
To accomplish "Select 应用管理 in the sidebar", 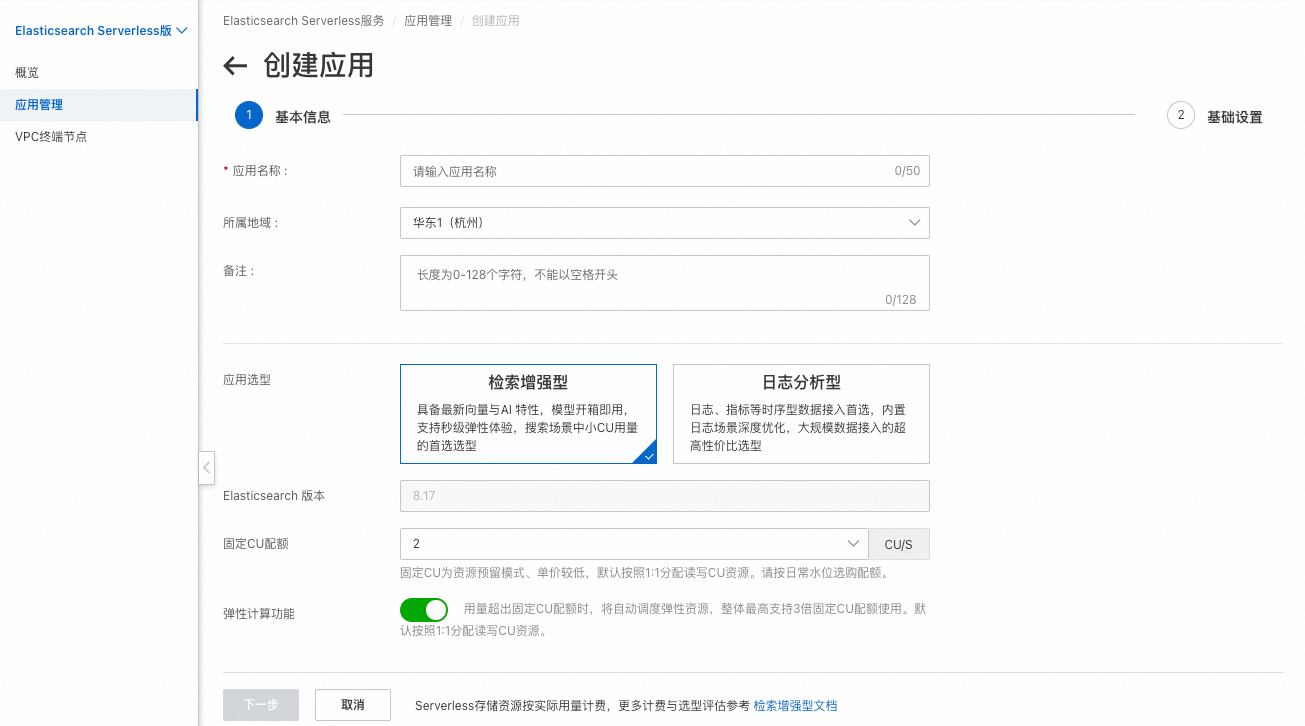I will (99, 105).
